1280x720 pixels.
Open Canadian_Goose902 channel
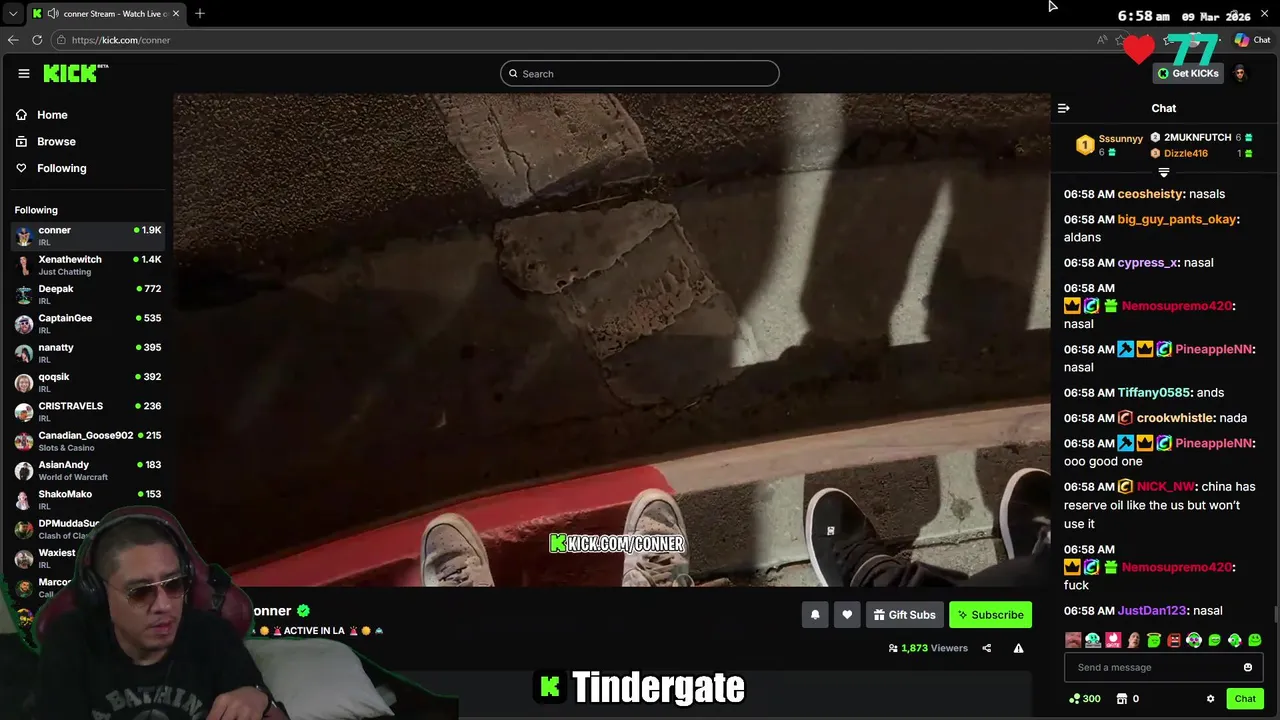pyautogui.click(x=88, y=441)
